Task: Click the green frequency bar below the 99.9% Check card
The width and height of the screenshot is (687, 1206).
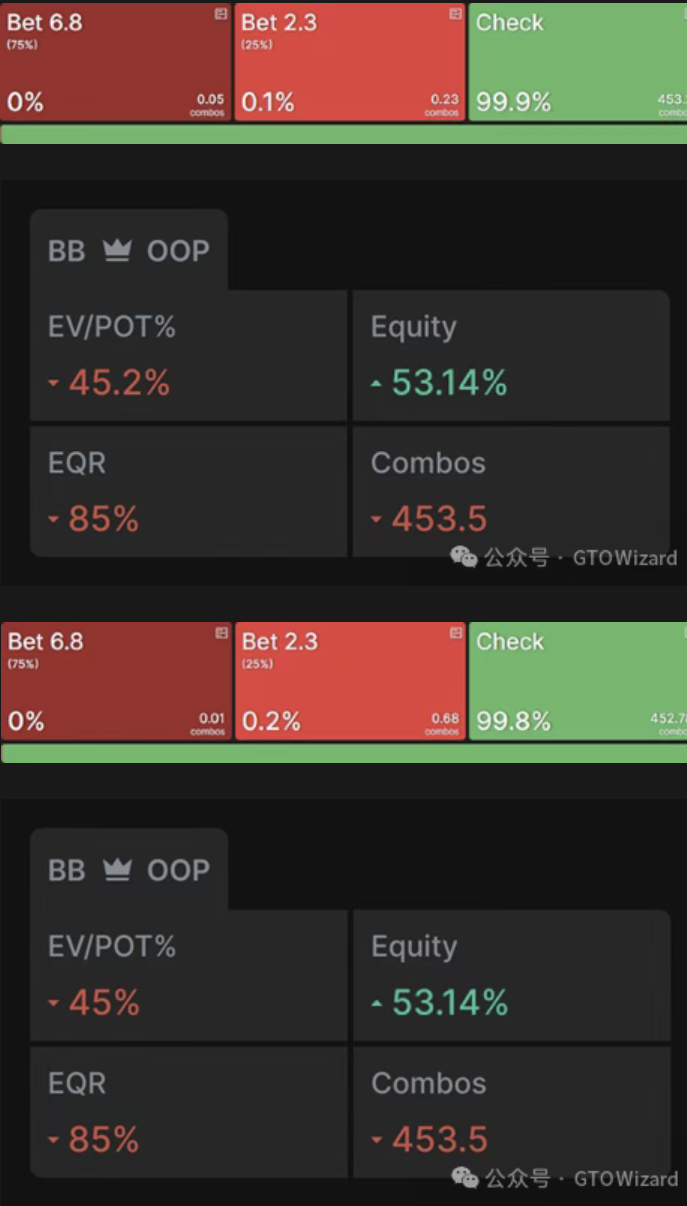Action: [343, 134]
